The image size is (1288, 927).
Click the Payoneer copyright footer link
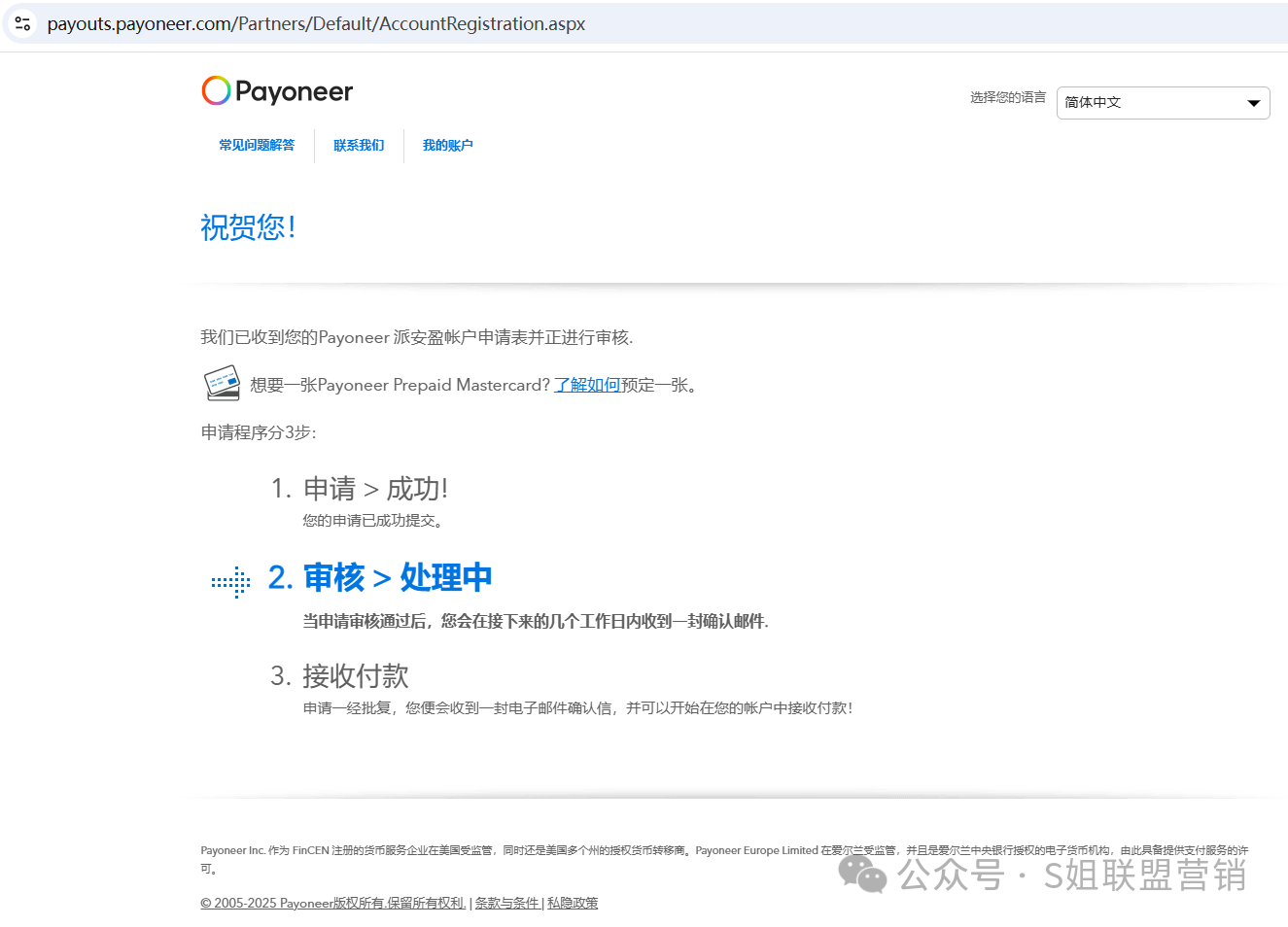pyautogui.click(x=333, y=903)
